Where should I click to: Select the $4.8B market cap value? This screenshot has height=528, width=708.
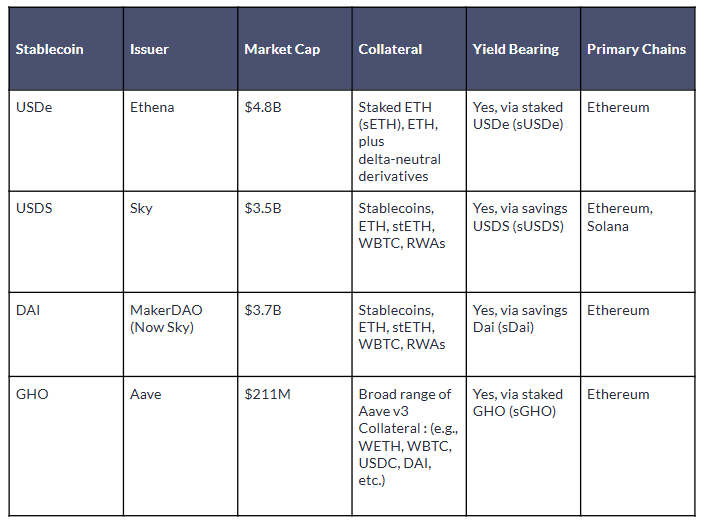point(263,107)
